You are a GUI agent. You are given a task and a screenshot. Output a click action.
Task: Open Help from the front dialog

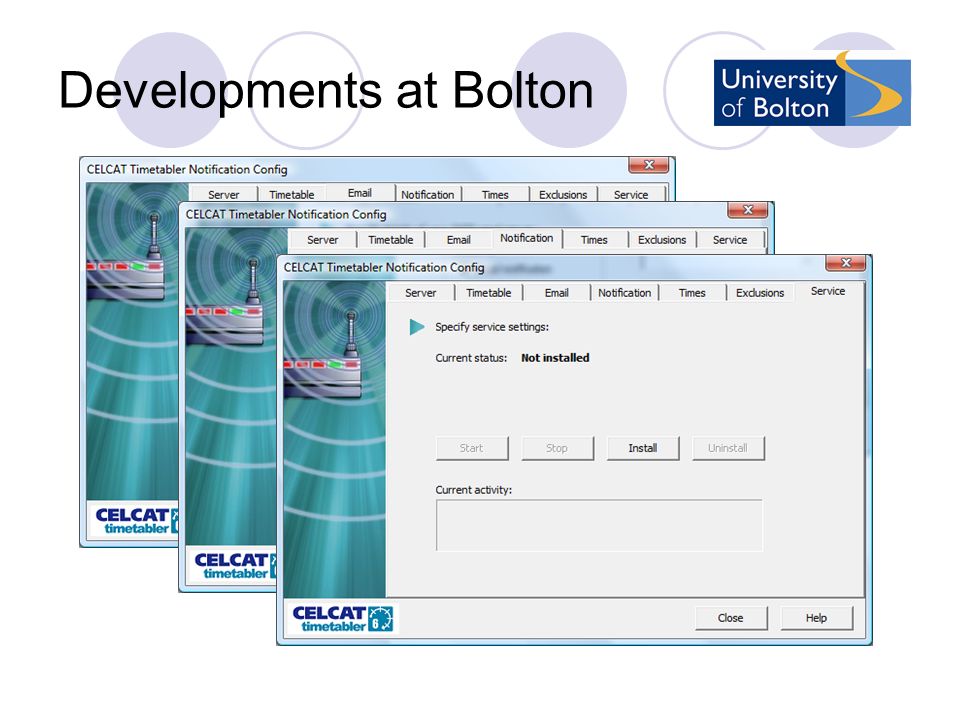point(816,618)
